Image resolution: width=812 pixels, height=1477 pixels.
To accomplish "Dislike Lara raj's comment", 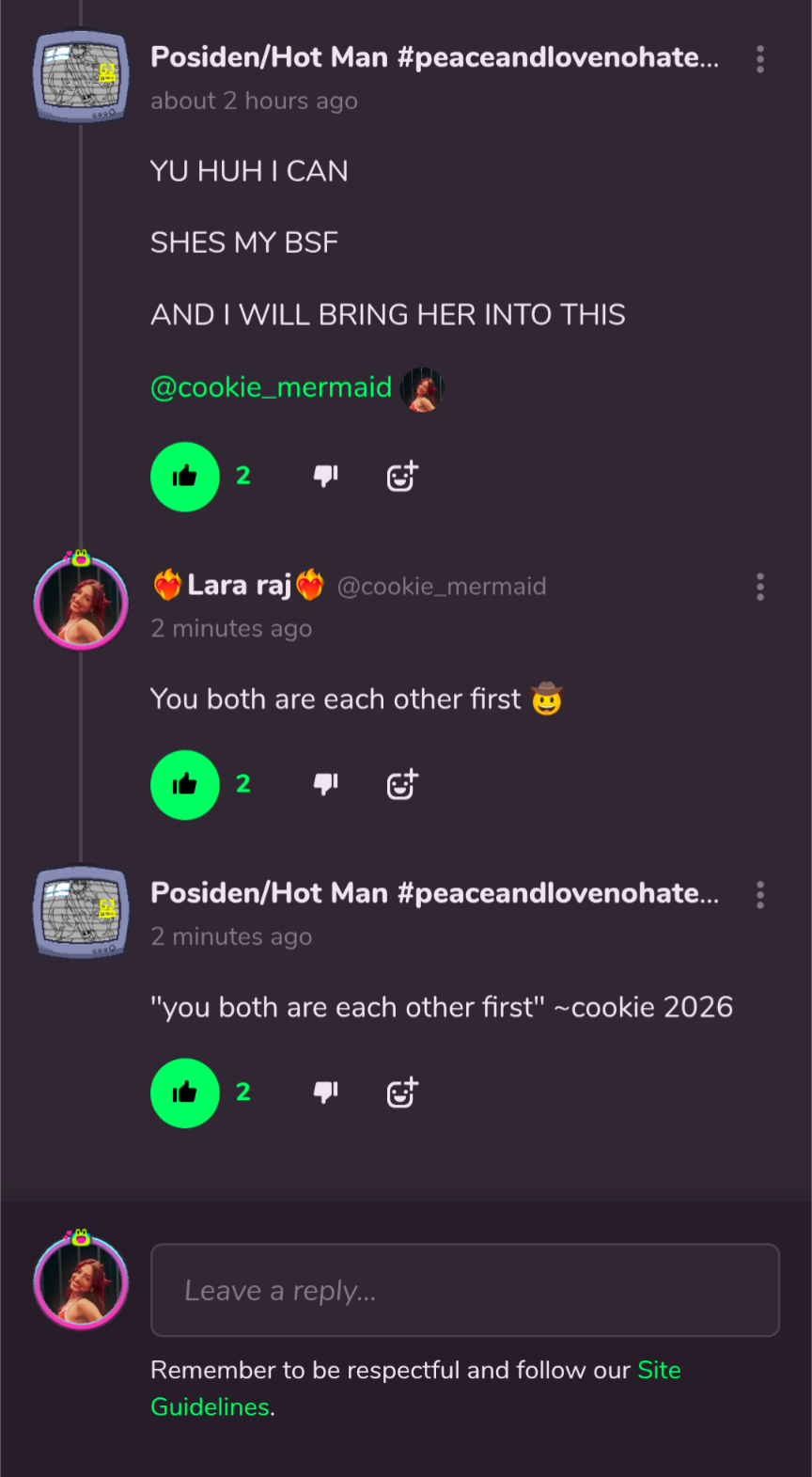I will [325, 784].
